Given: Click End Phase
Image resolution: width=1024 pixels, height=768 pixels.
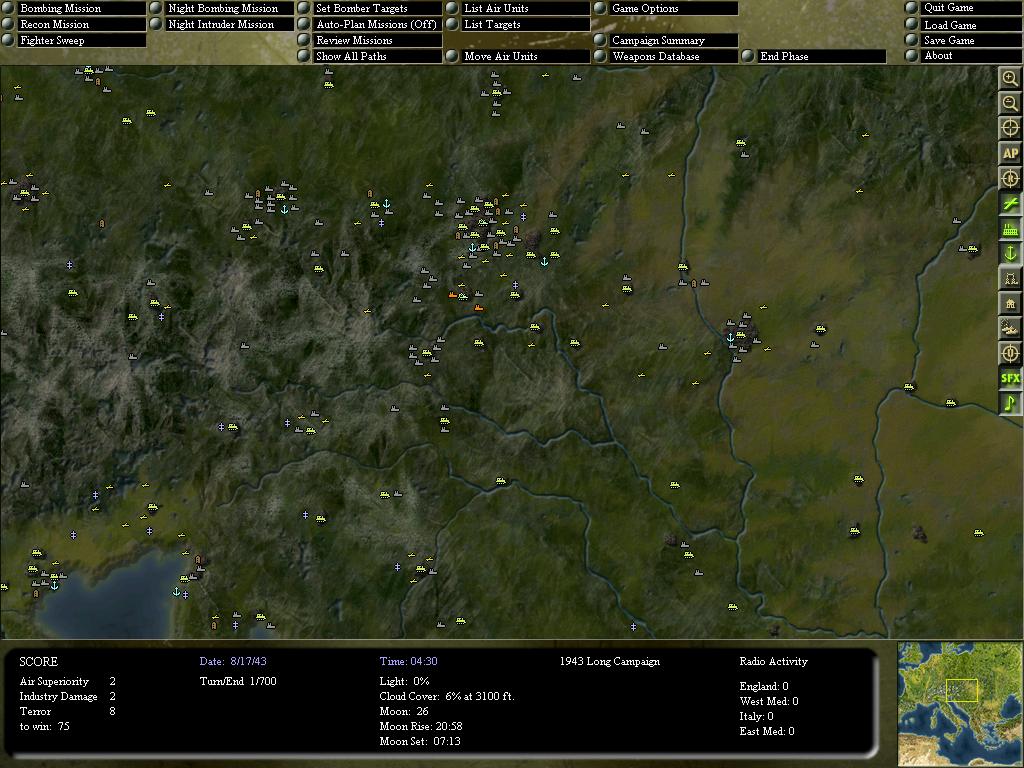Looking at the screenshot, I should pos(814,56).
